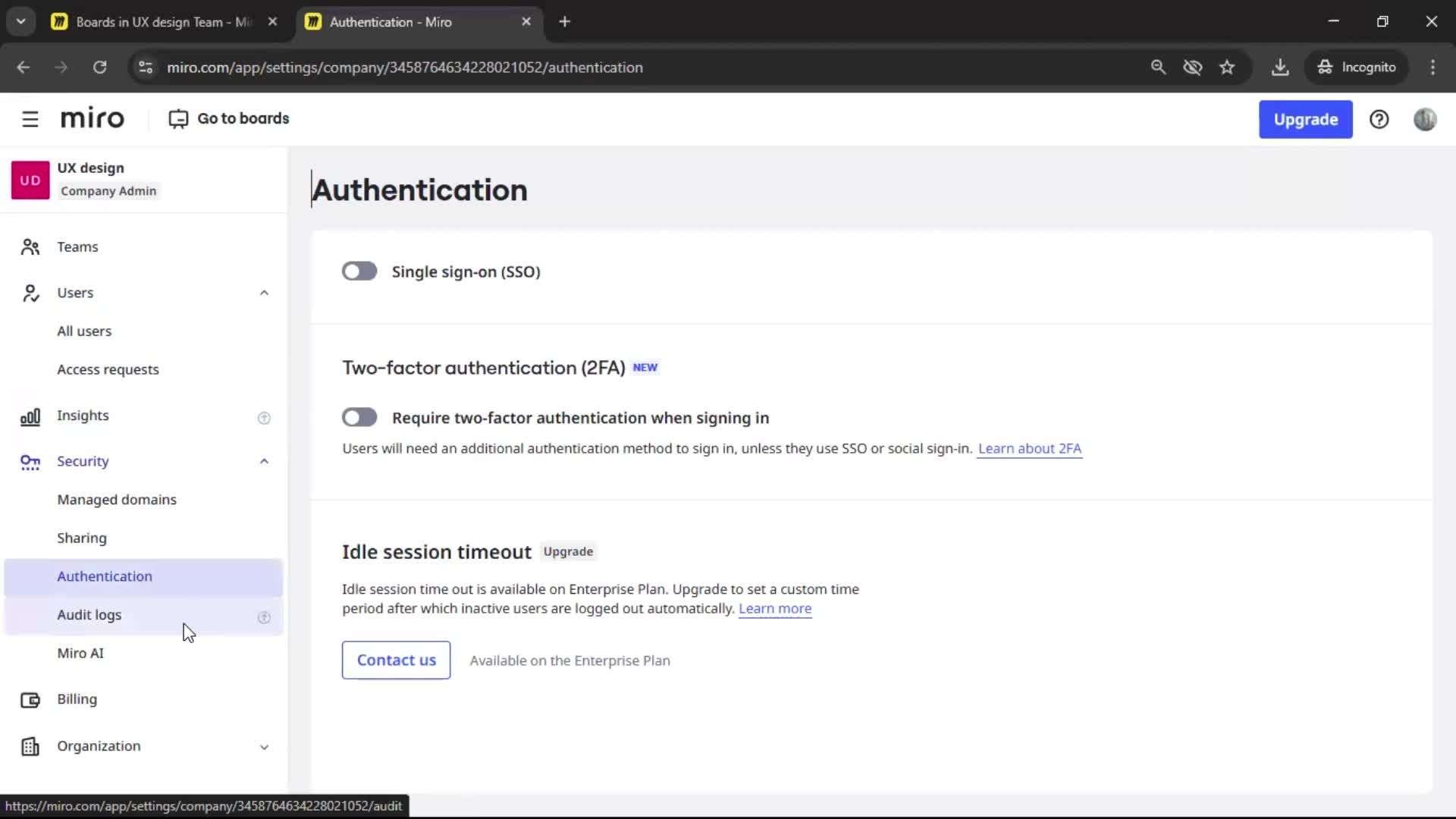Viewport: 1456px width, 819px height.
Task: Click the Authentication page heading
Action: coord(419,190)
